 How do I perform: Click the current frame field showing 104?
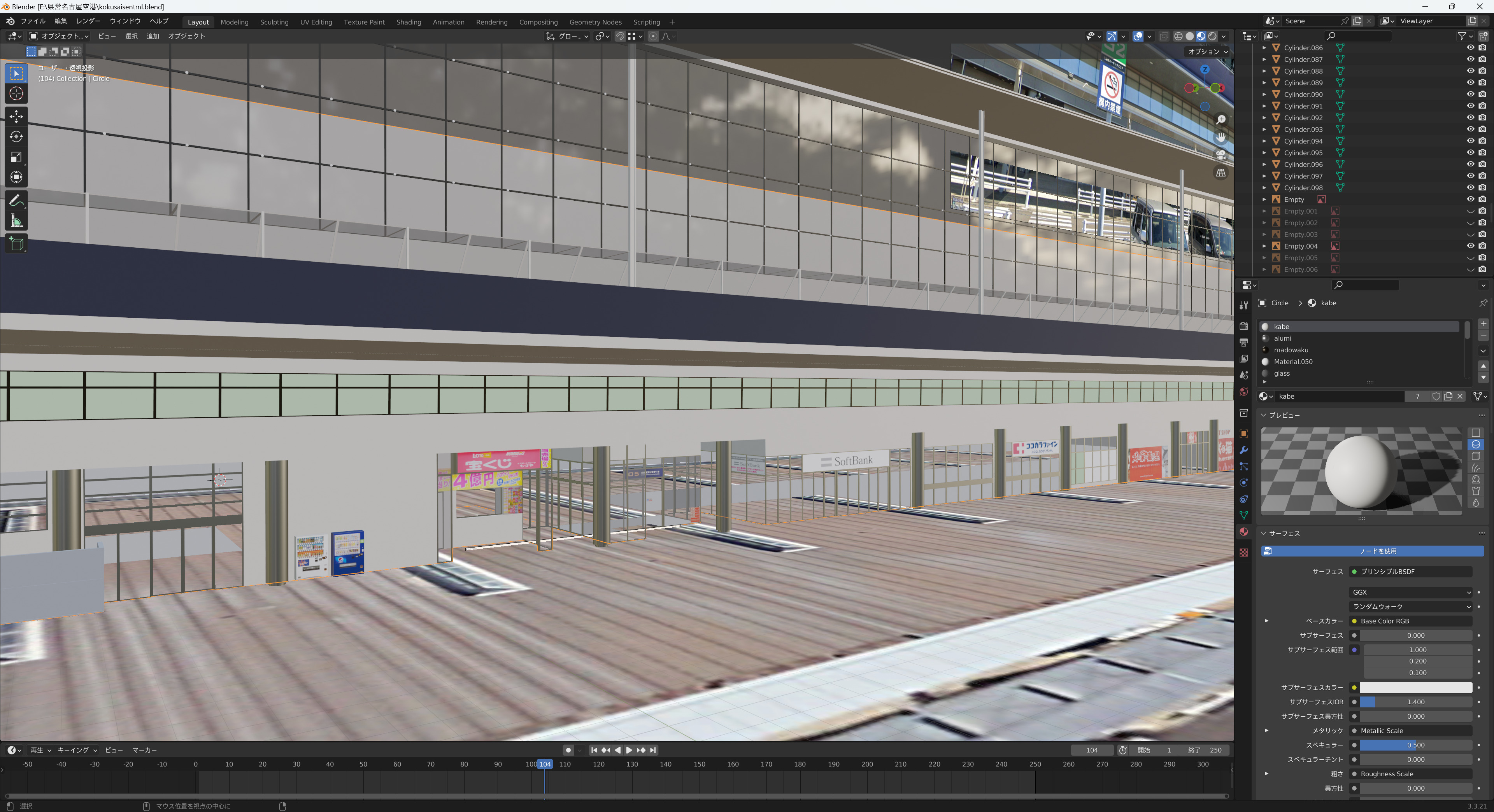pos(1091,750)
